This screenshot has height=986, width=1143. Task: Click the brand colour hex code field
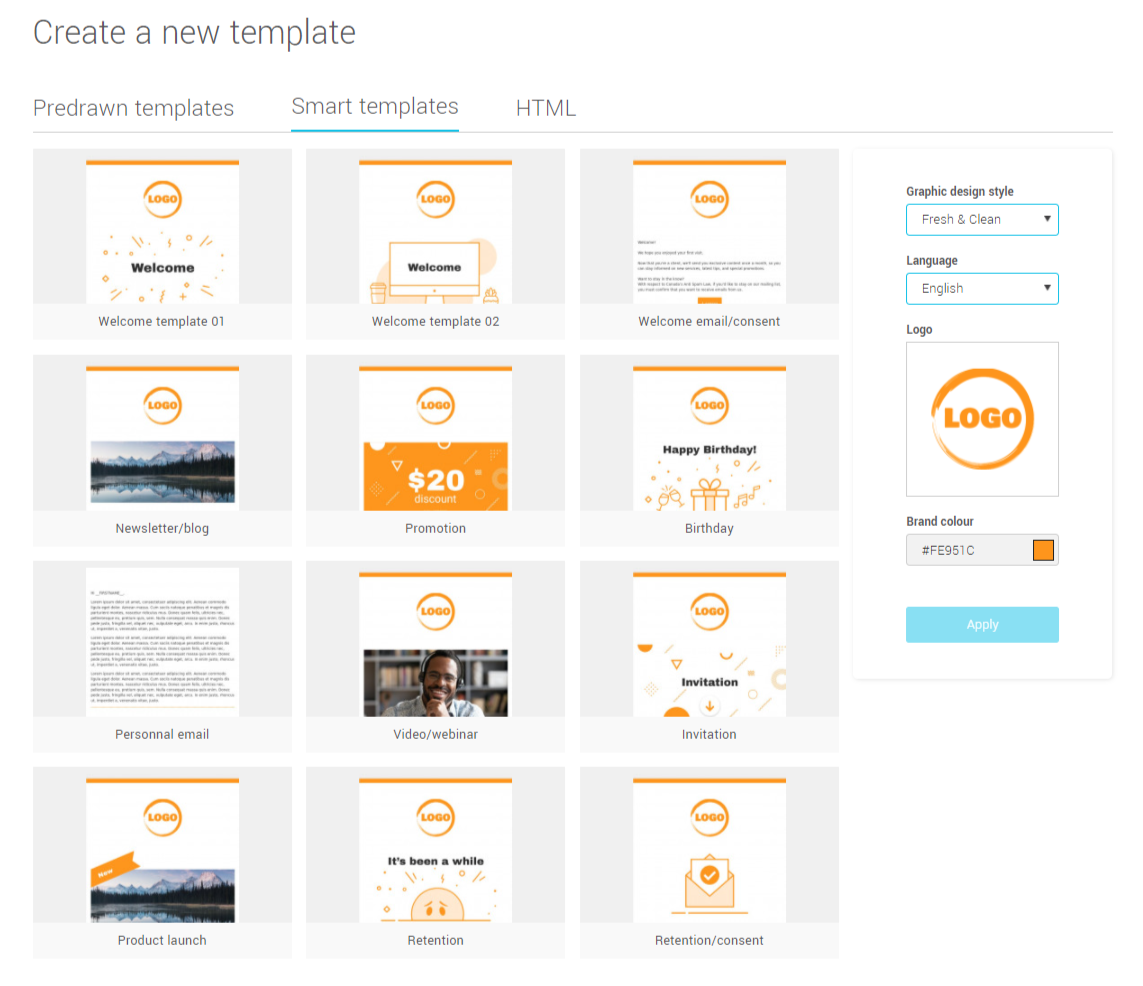965,550
